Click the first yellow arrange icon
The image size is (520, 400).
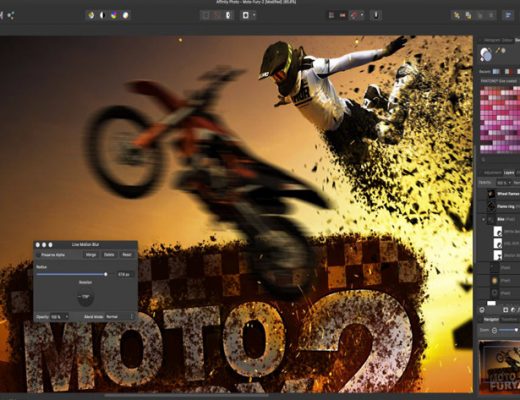click(x=457, y=15)
